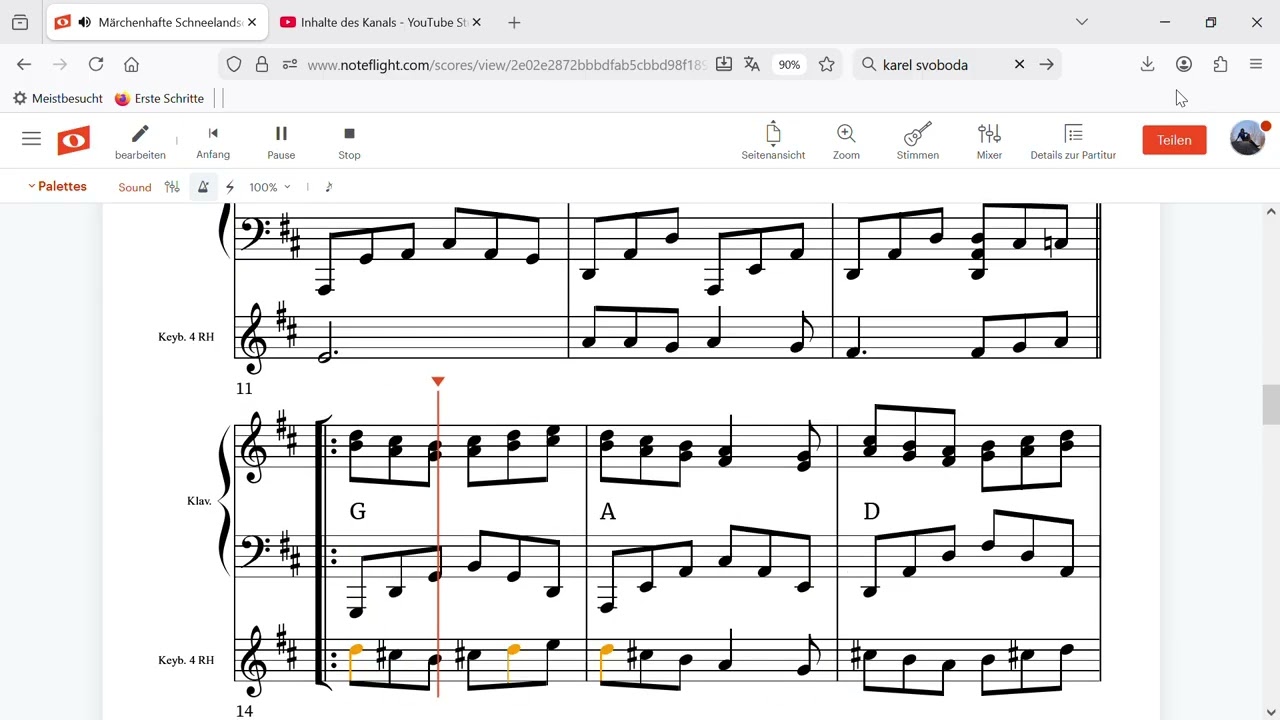Click measure number 11
Screen dimensions: 1280x720
[245, 388]
